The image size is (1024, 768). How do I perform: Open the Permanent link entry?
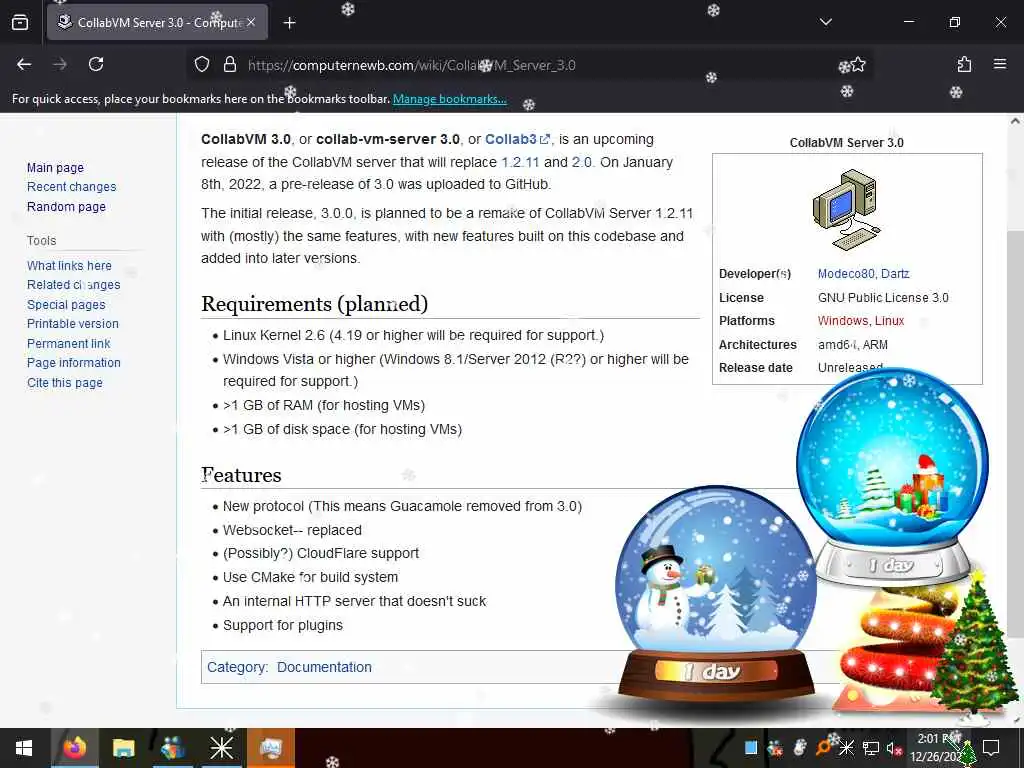69,343
